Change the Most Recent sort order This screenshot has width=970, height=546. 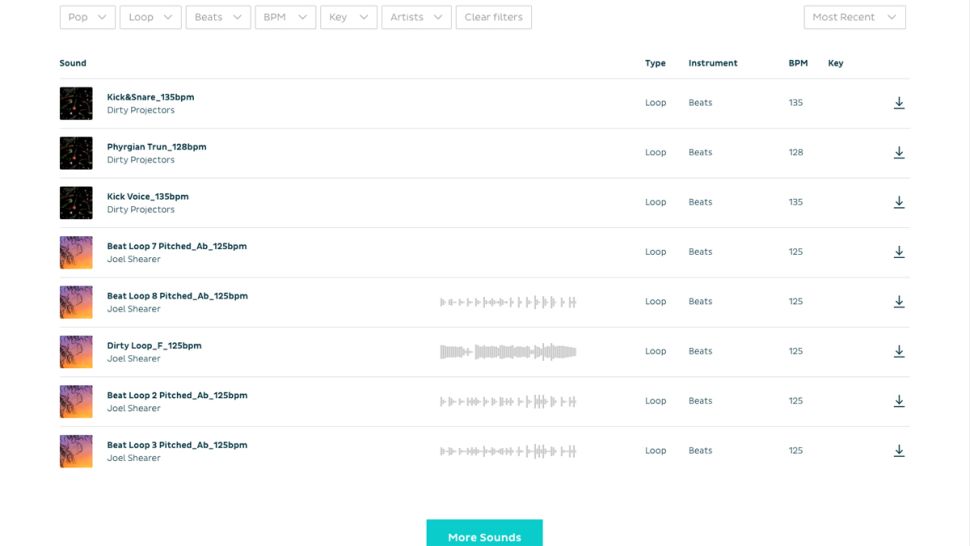coord(854,17)
